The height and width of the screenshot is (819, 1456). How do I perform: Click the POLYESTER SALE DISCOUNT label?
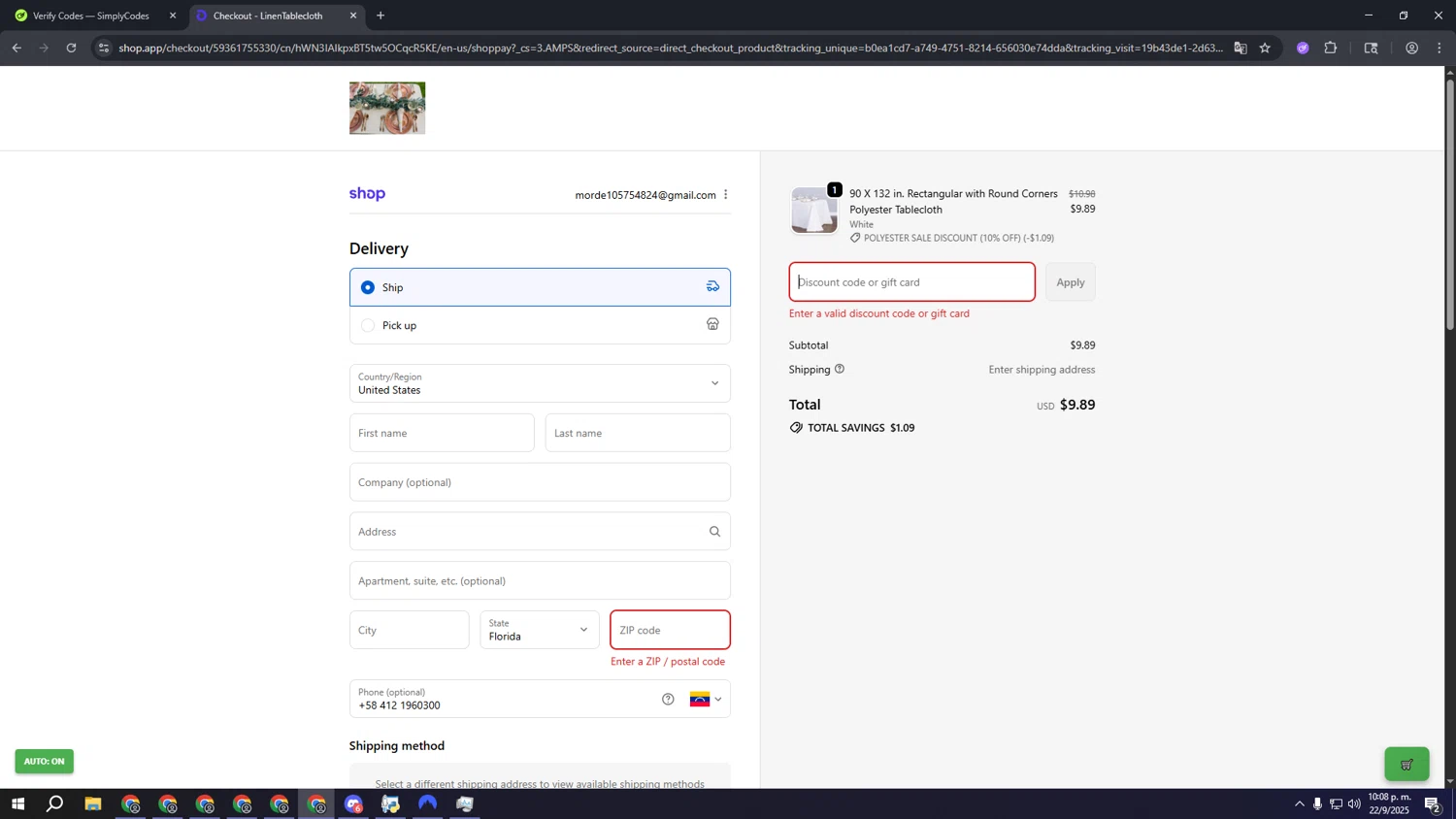[x=959, y=238]
